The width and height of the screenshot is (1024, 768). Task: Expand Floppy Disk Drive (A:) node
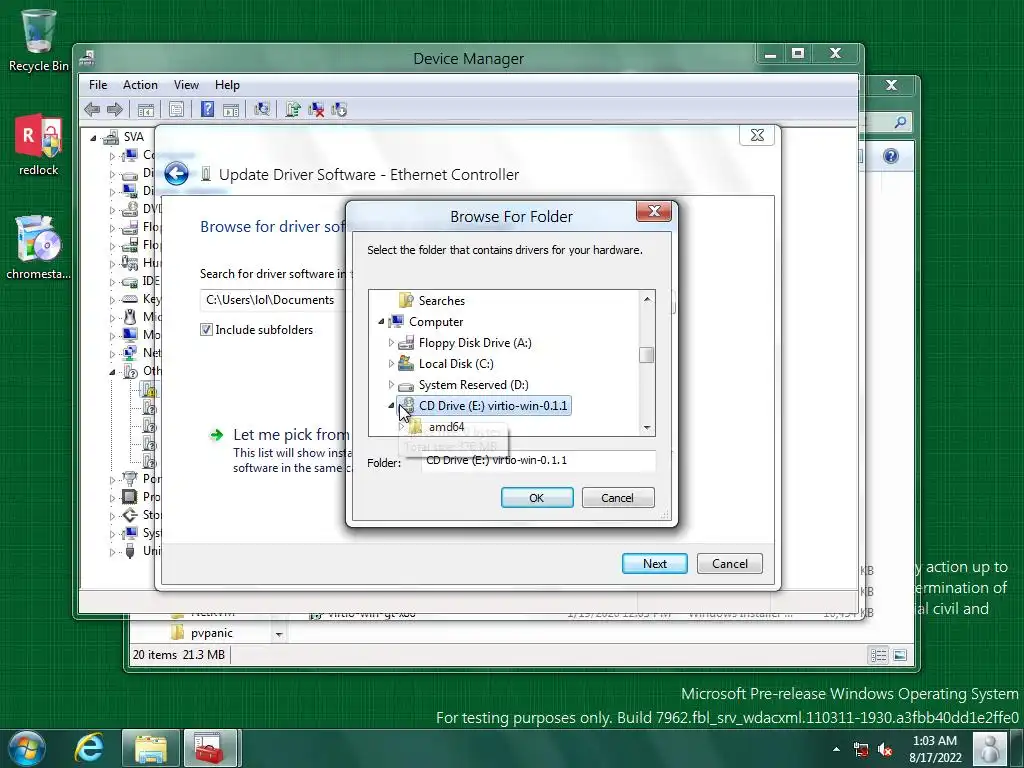point(391,342)
